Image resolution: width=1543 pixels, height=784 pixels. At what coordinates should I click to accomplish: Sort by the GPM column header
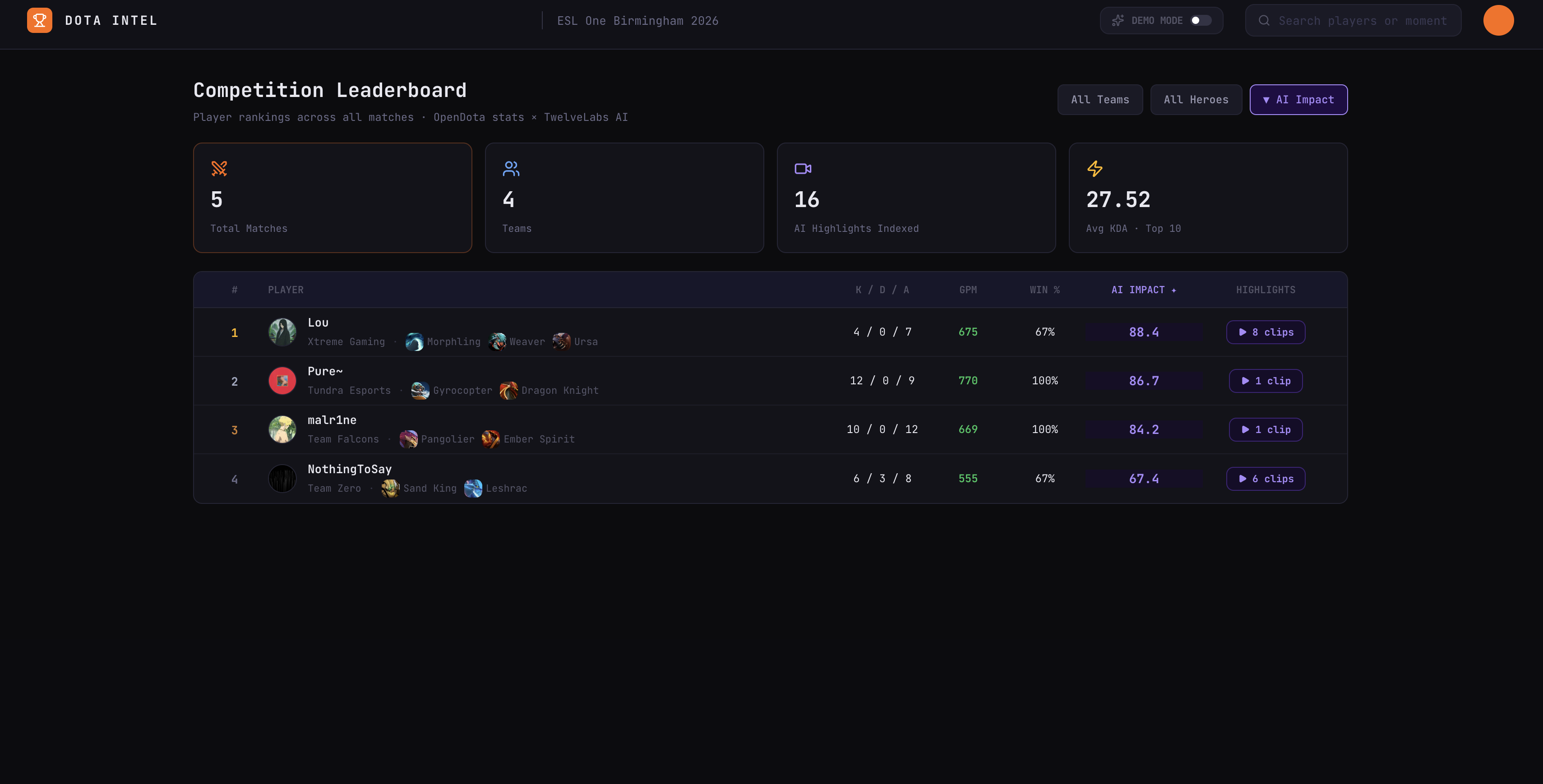(x=967, y=290)
